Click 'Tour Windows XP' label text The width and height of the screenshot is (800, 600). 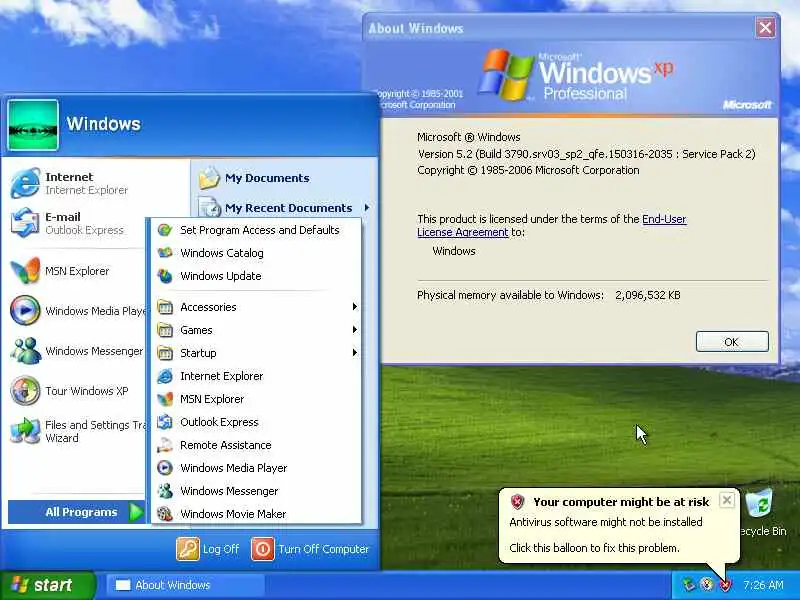click(86, 391)
